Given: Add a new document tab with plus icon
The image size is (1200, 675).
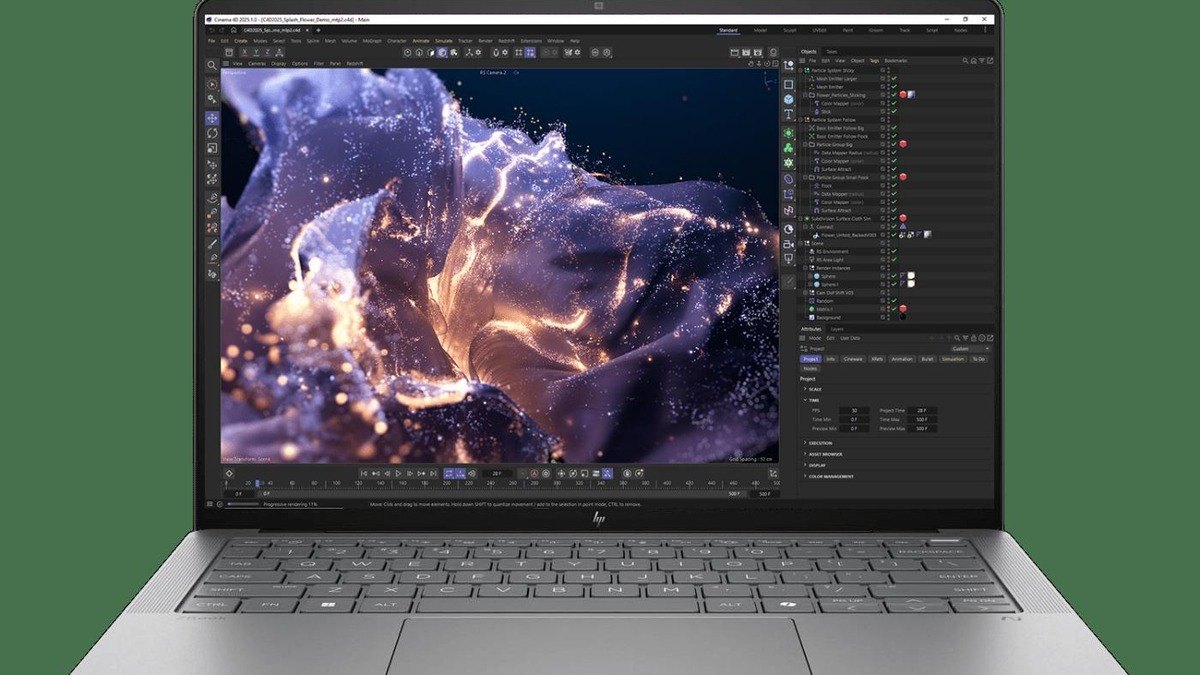Looking at the screenshot, I should pos(318,30).
